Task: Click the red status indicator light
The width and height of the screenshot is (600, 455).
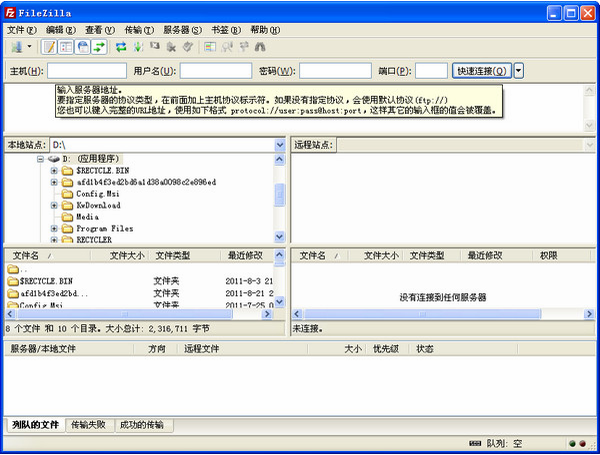Action: pos(582,444)
